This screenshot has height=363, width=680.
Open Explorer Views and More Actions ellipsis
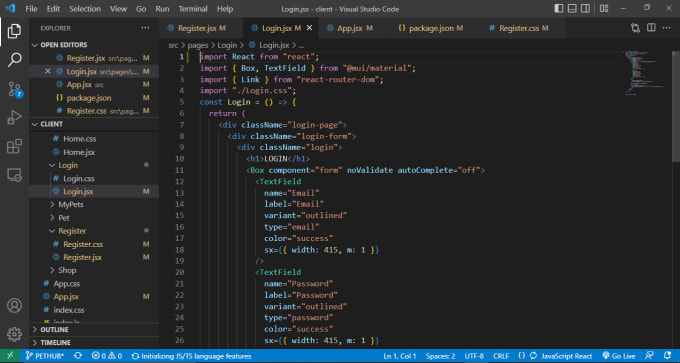point(145,28)
